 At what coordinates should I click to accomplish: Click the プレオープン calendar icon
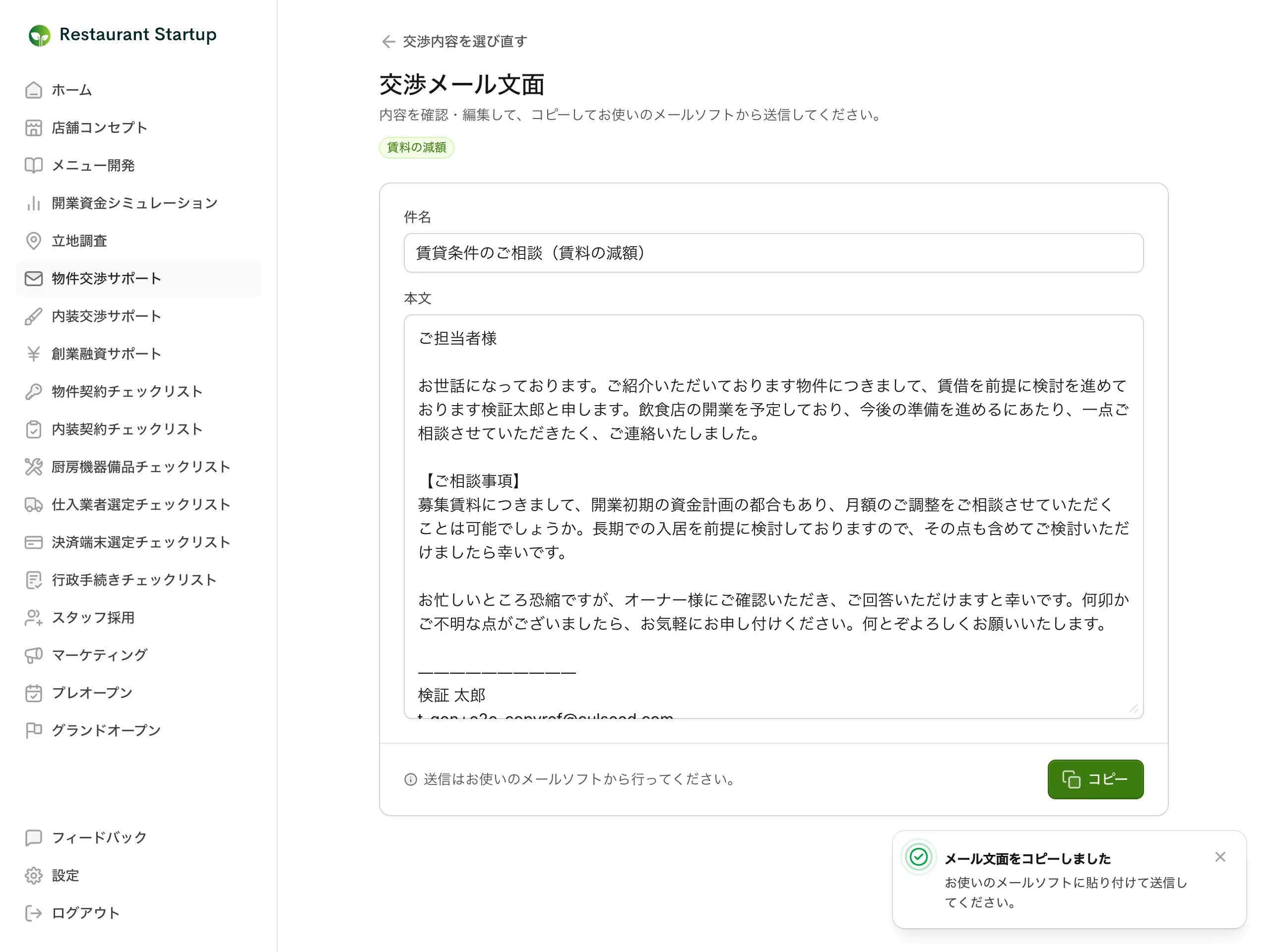click(x=34, y=693)
